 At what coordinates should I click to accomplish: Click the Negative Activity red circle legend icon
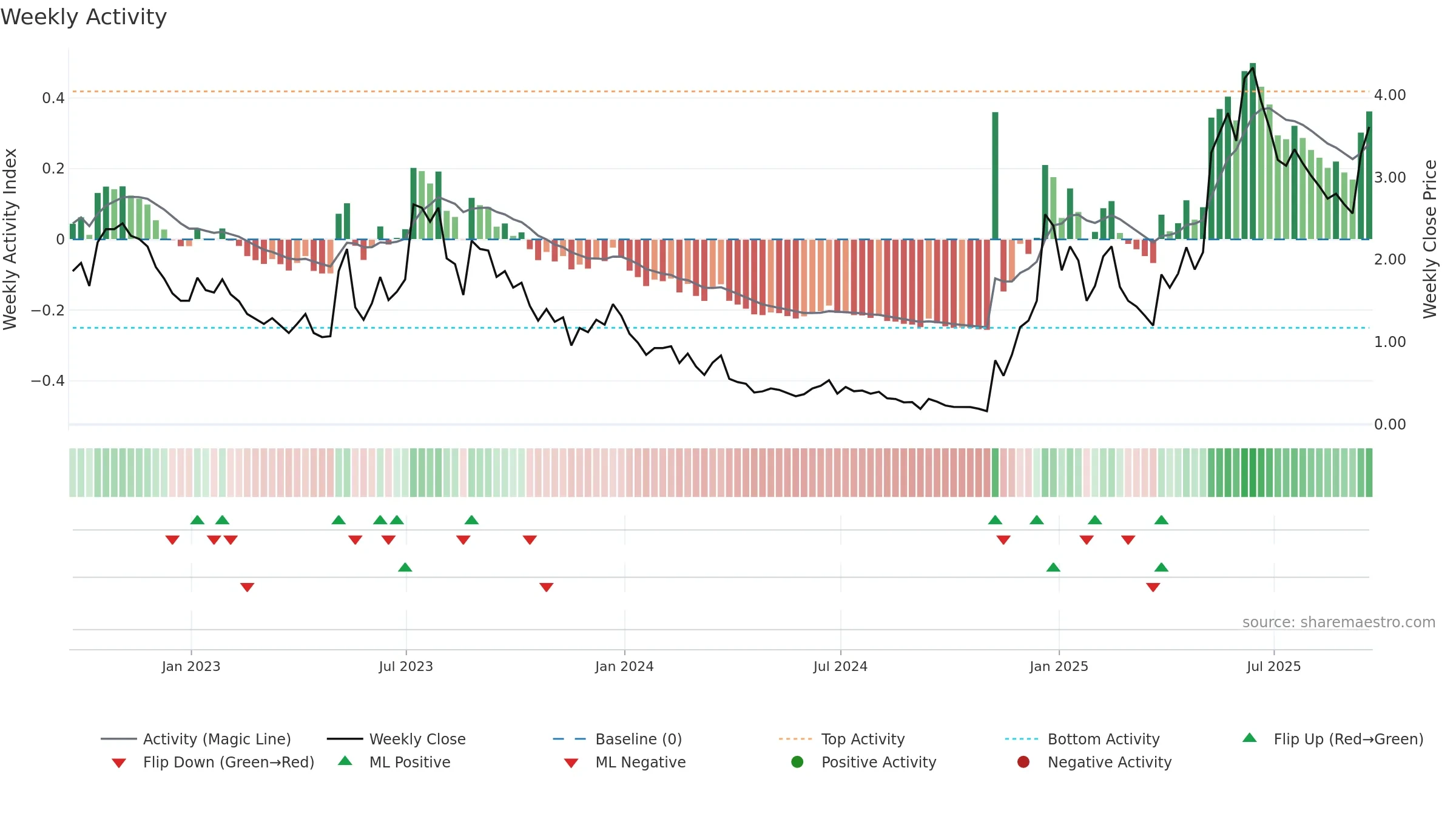pyautogui.click(x=1023, y=761)
